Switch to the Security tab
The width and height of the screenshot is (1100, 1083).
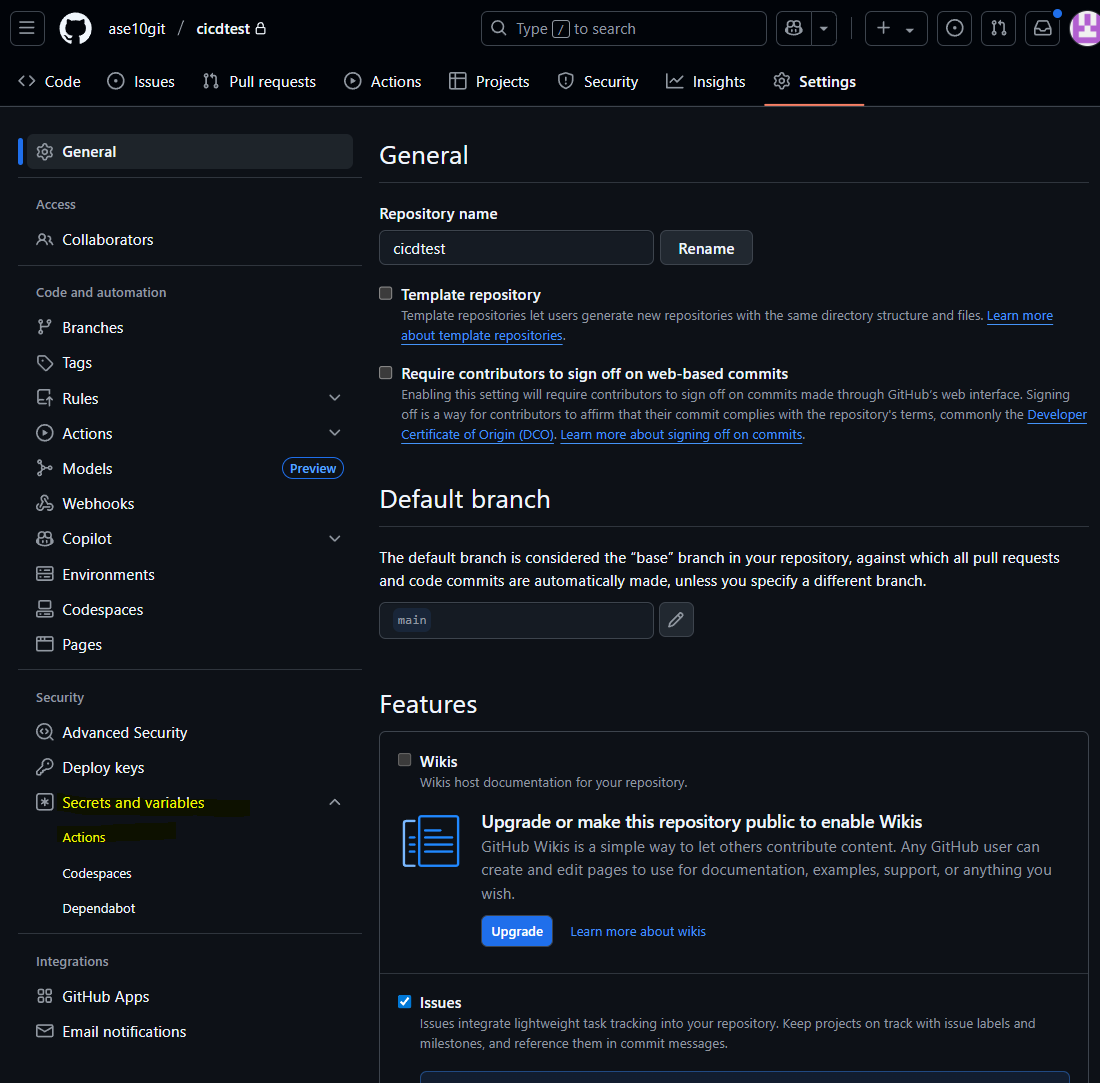[x=598, y=81]
